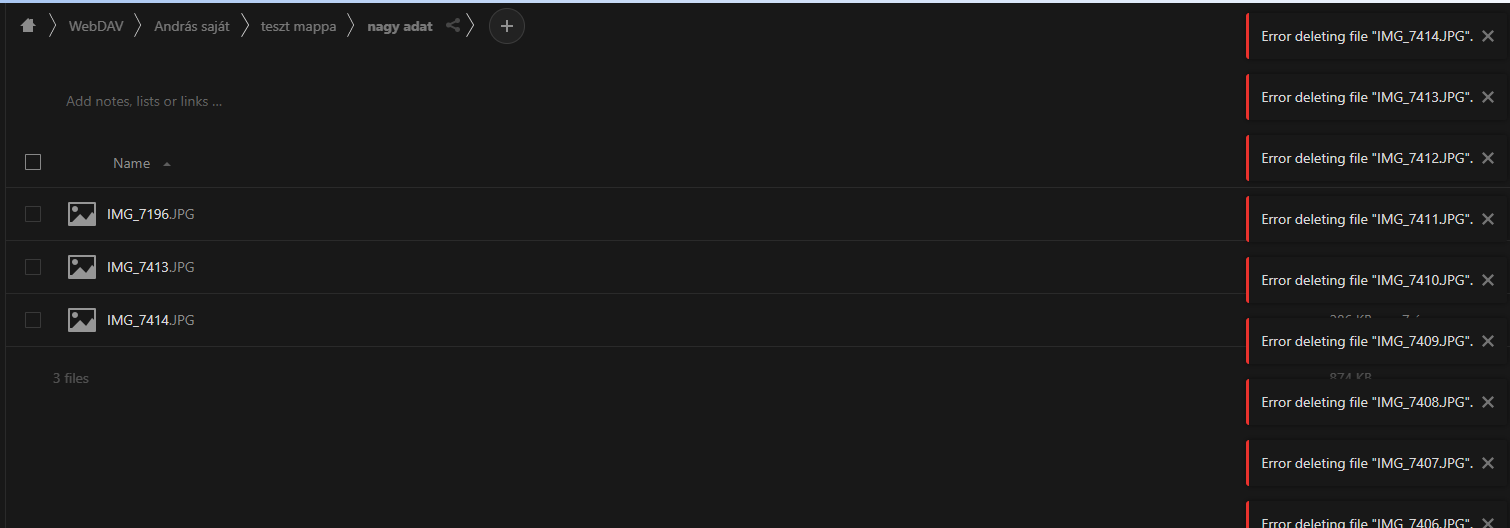Select the IMG_7196.JPG checkbox

[33, 214]
